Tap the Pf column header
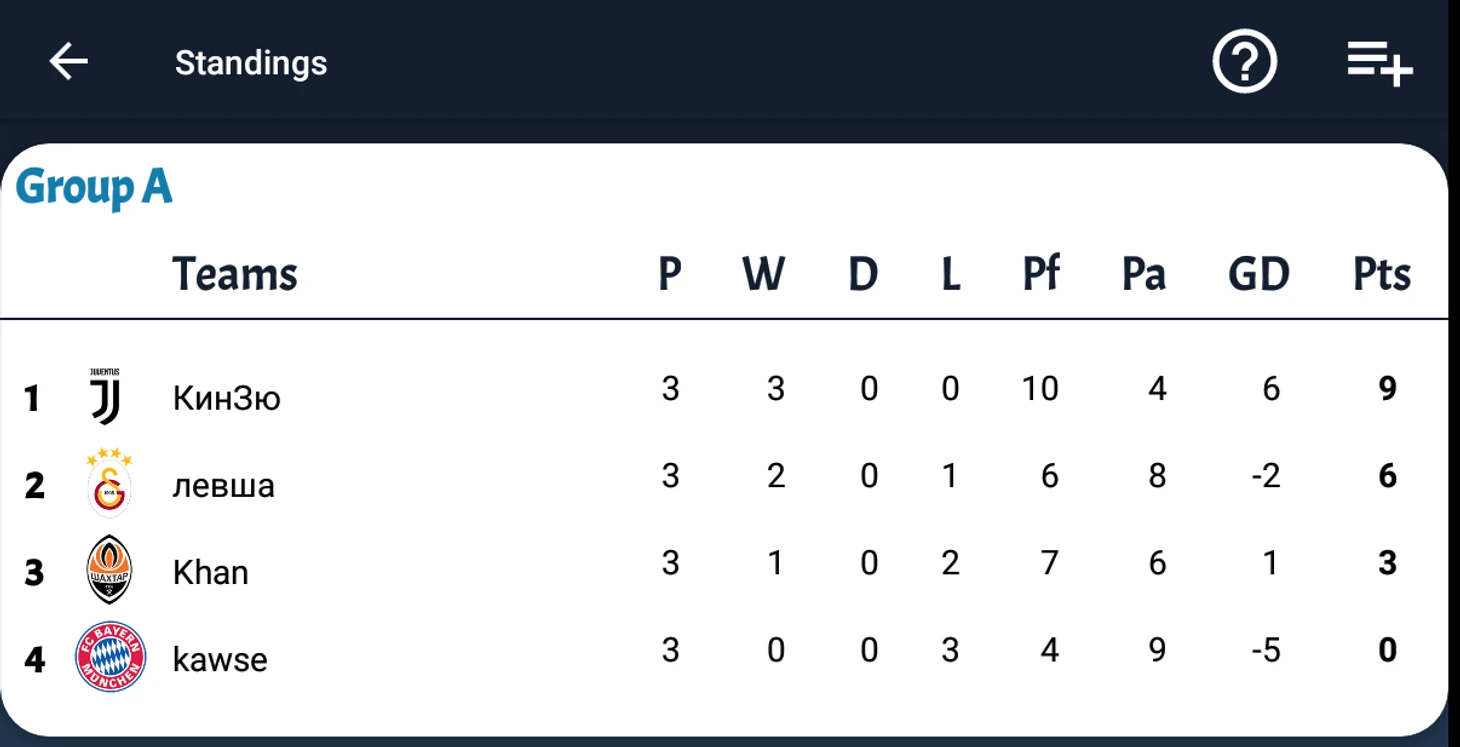Image resolution: width=1460 pixels, height=747 pixels. pos(1041,273)
